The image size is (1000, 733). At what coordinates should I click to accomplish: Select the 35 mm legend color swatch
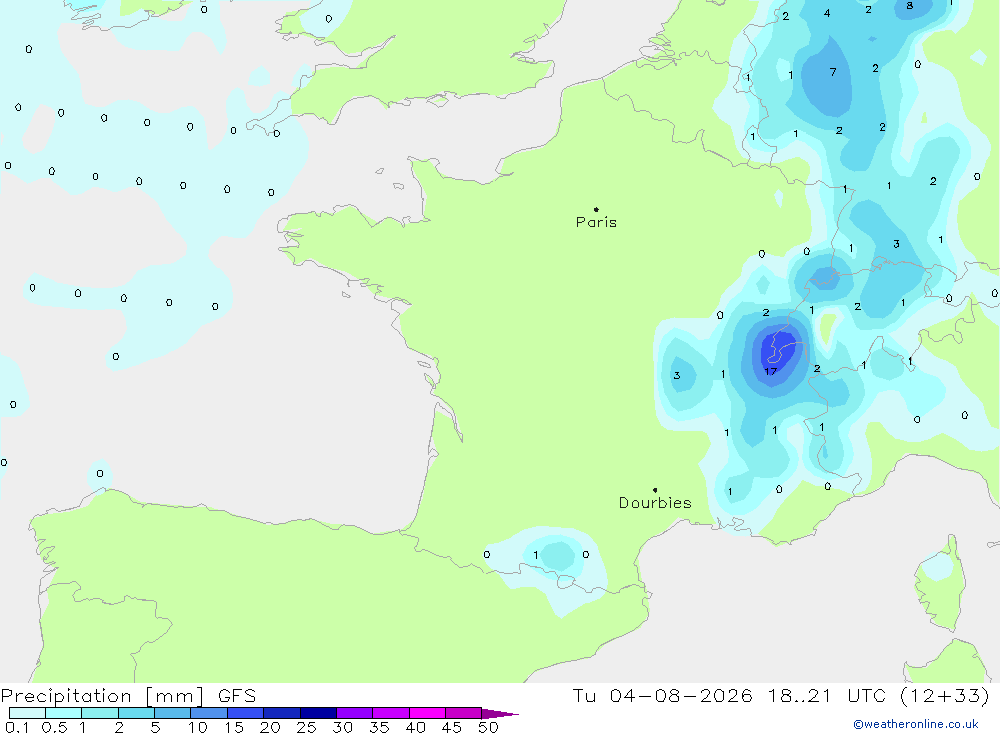[x=391, y=713]
